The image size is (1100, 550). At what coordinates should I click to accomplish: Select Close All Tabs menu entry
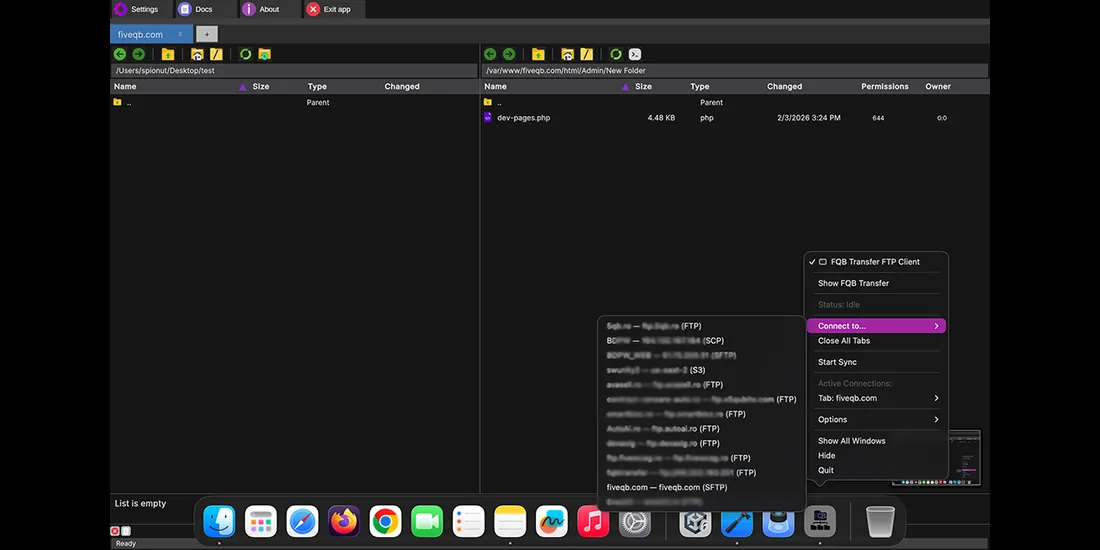coord(843,341)
